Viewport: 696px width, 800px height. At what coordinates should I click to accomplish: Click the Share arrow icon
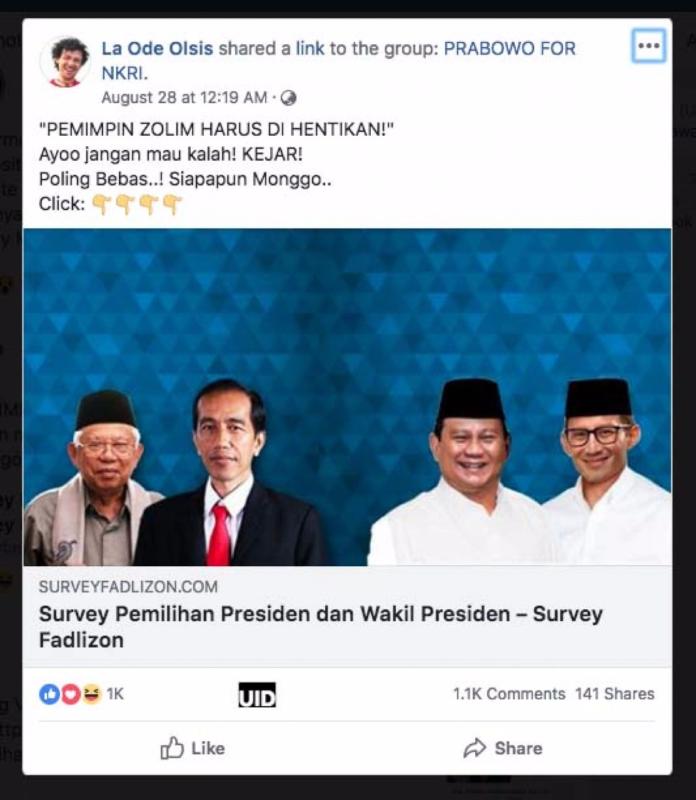point(475,748)
